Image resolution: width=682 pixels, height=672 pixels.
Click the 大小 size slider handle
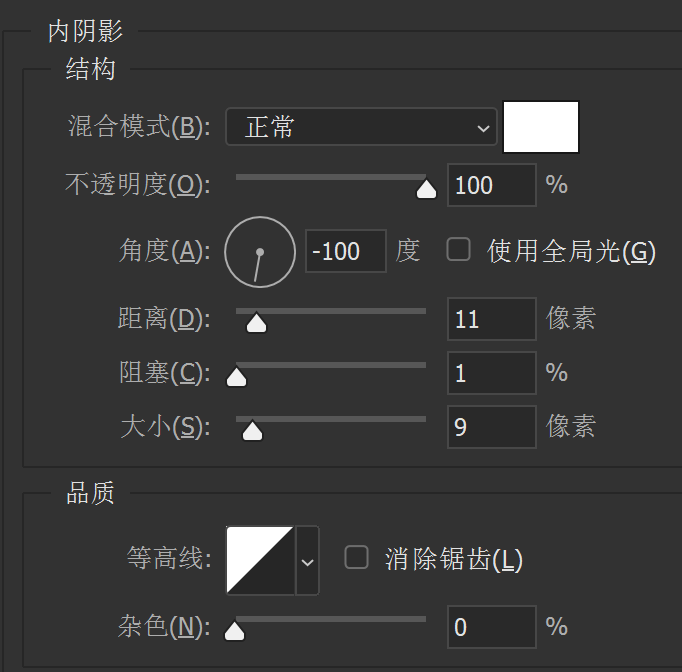pos(253,431)
